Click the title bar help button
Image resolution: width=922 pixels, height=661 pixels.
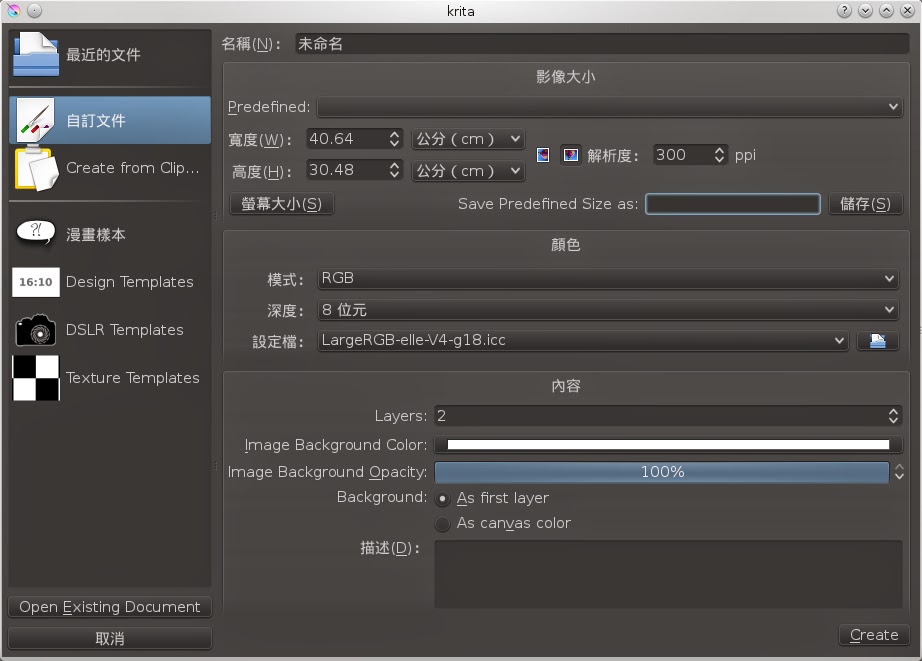coord(844,11)
